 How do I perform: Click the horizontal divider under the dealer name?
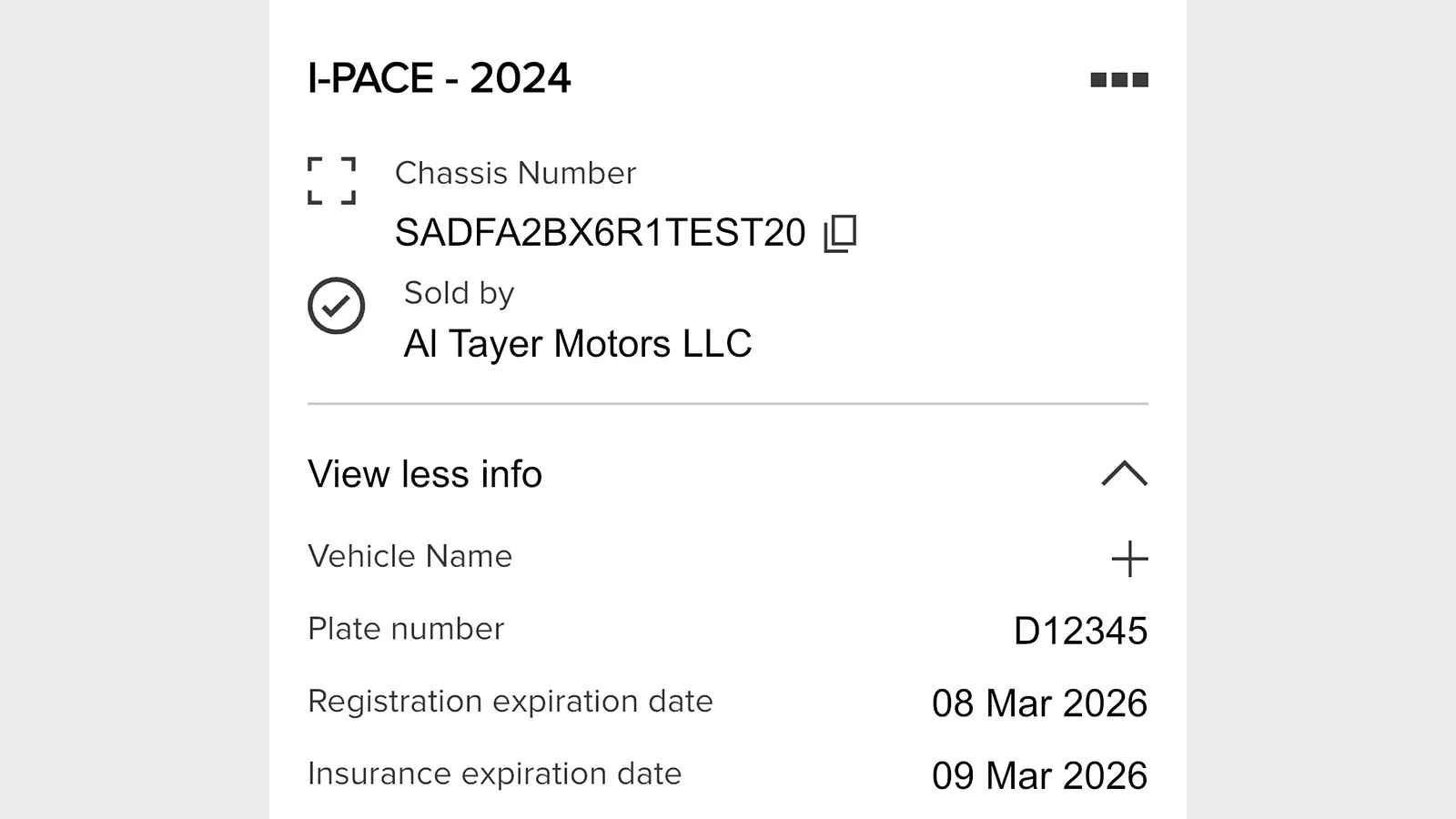tap(728, 403)
